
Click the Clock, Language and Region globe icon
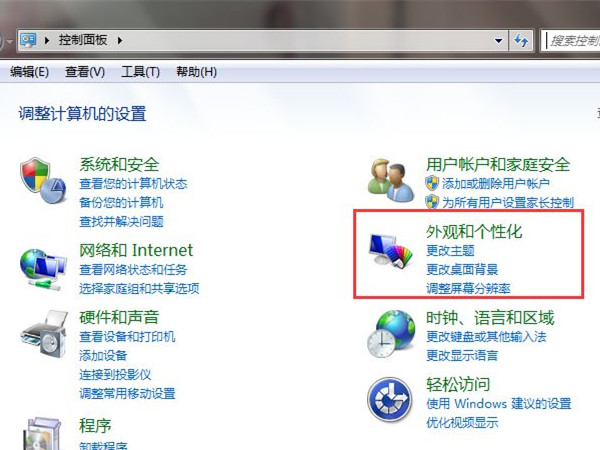point(391,334)
